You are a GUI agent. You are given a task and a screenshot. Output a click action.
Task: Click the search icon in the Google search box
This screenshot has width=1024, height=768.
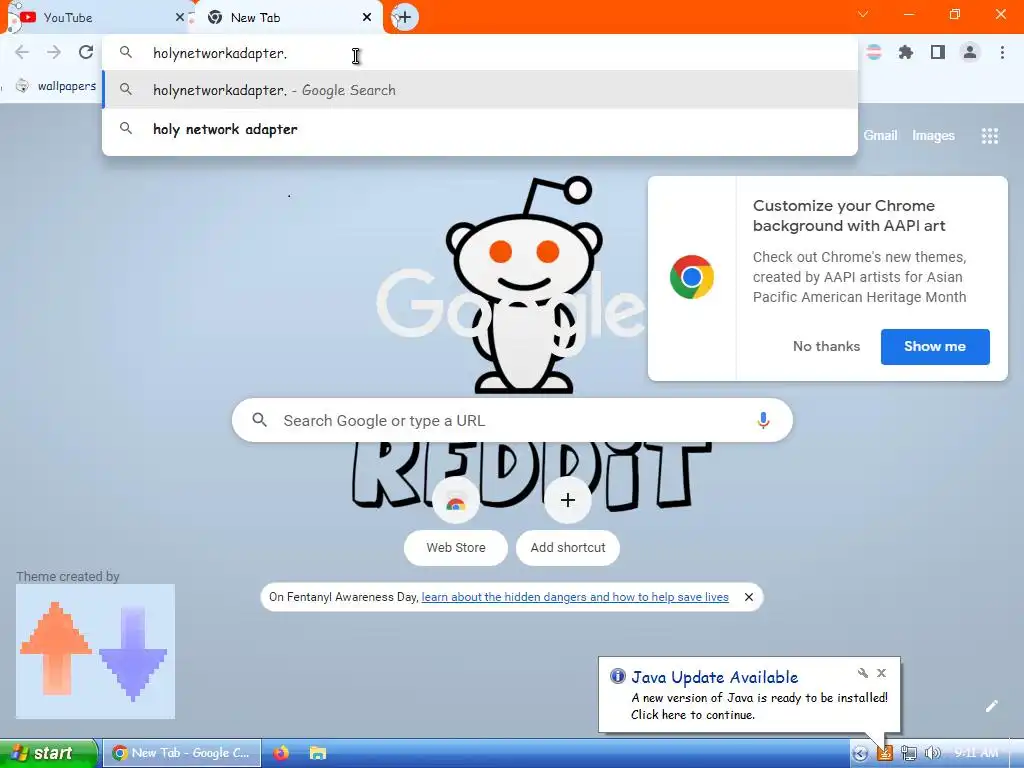pos(259,419)
